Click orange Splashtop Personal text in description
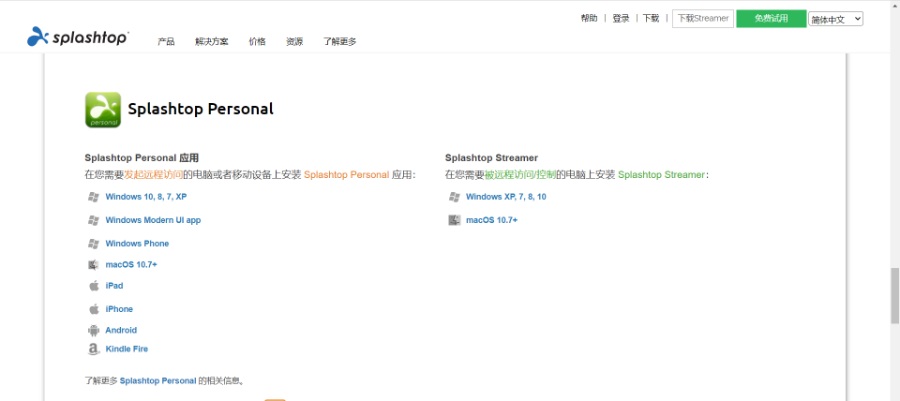The width and height of the screenshot is (900, 401). pyautogui.click(x=347, y=175)
